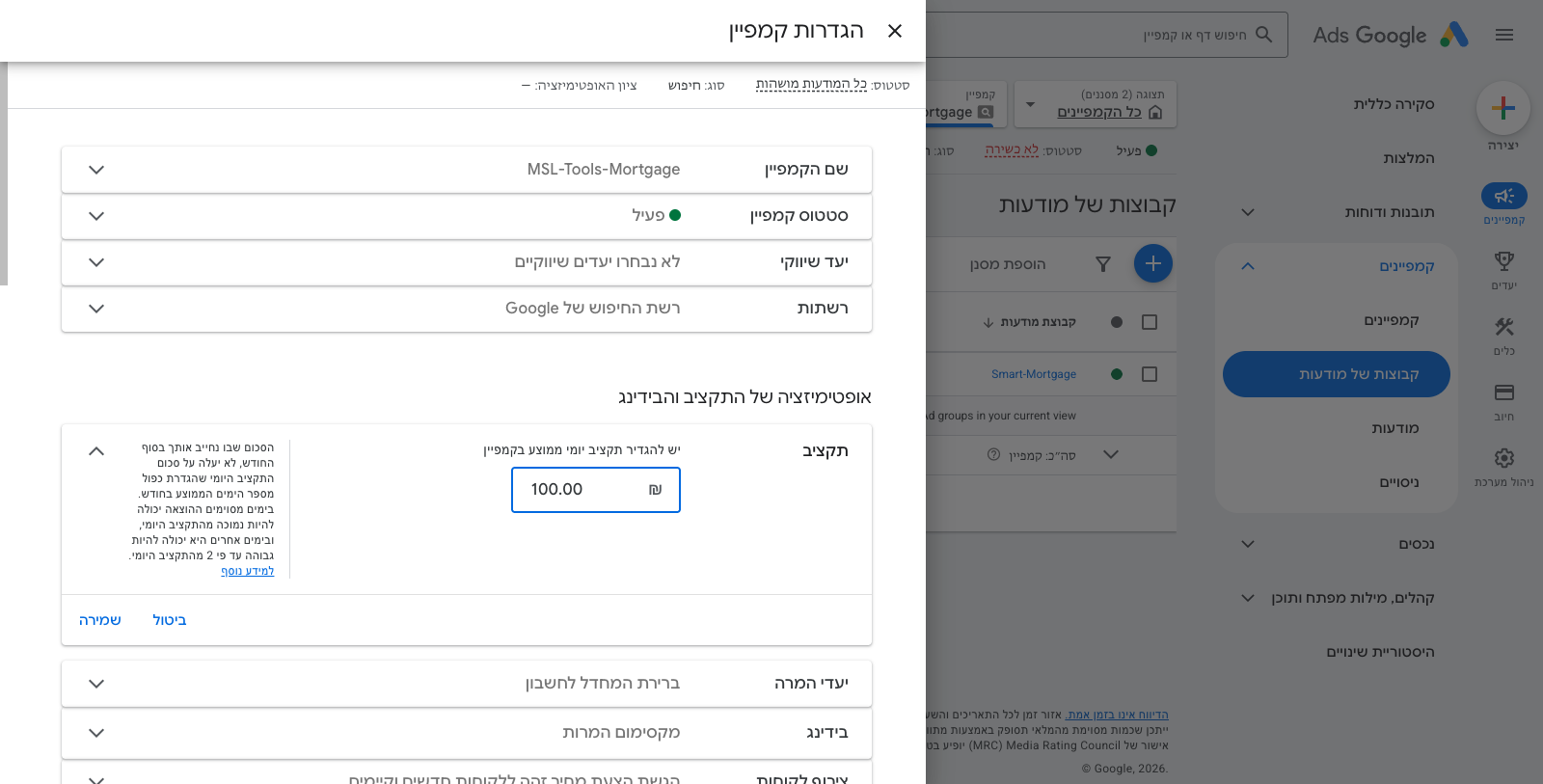Click the not eligible status link
The height and width of the screenshot is (784, 1543).
pos(1012,150)
